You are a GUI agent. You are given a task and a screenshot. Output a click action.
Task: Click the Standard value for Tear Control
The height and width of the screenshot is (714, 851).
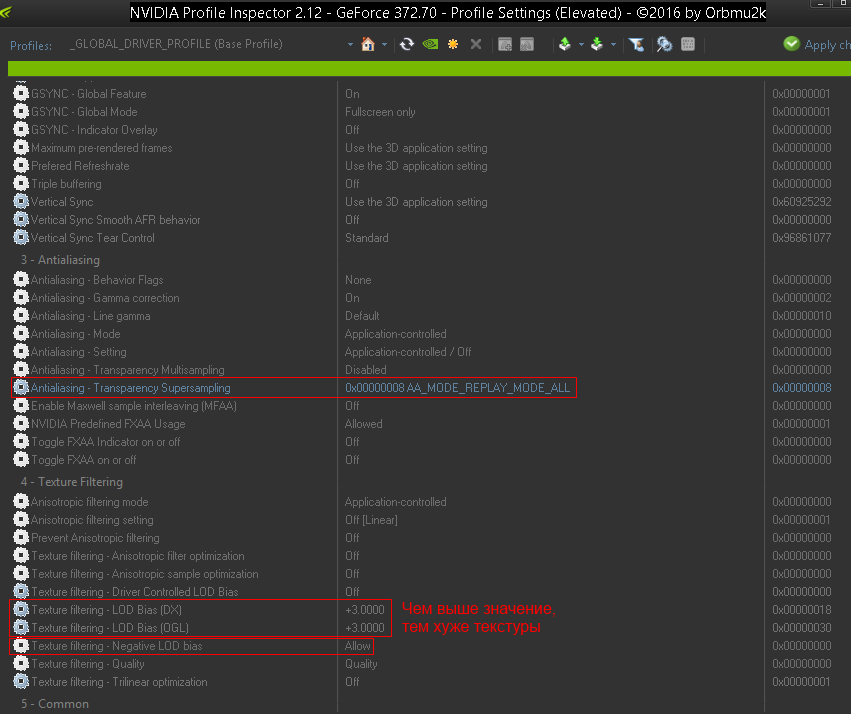pos(366,238)
